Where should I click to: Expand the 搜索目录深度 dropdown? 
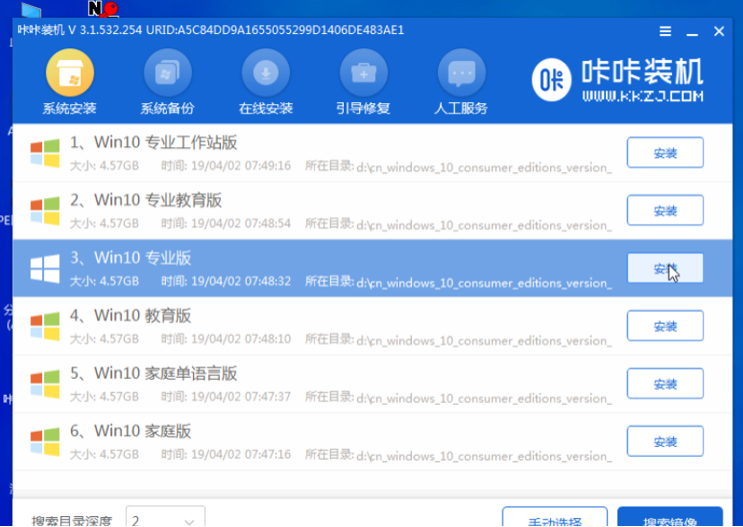[165, 520]
